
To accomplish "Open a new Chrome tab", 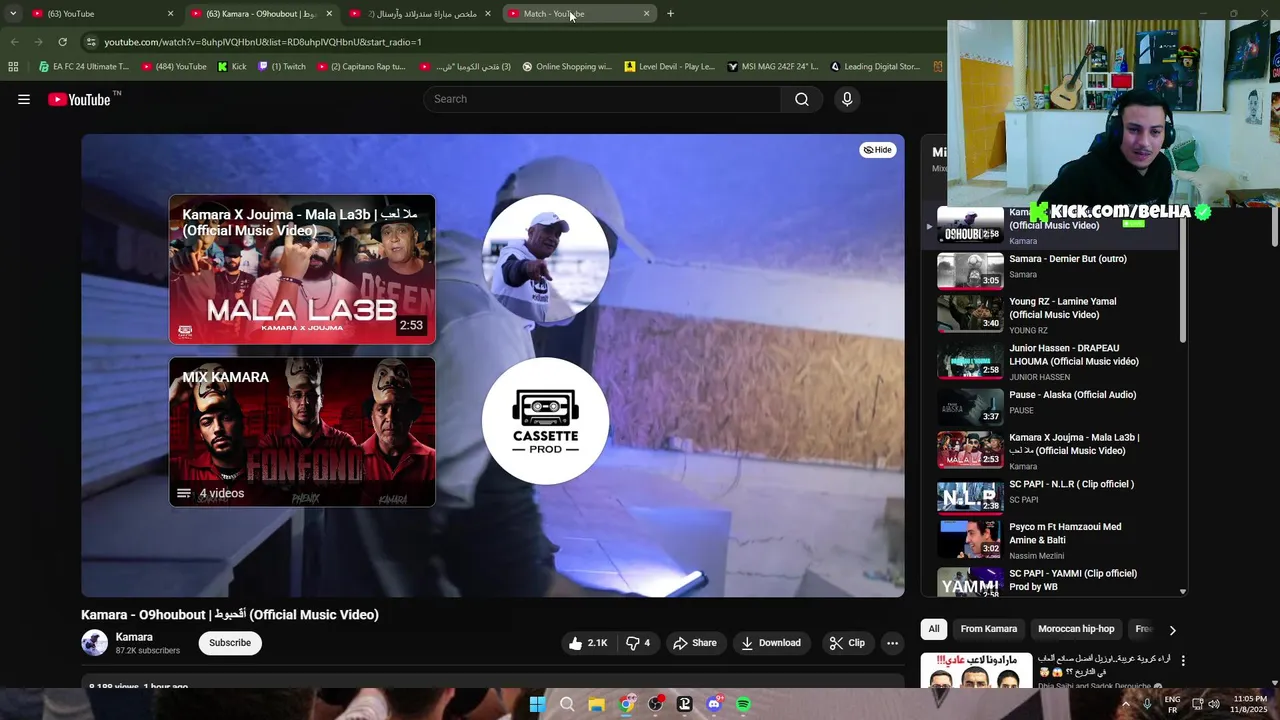I will (x=670, y=14).
